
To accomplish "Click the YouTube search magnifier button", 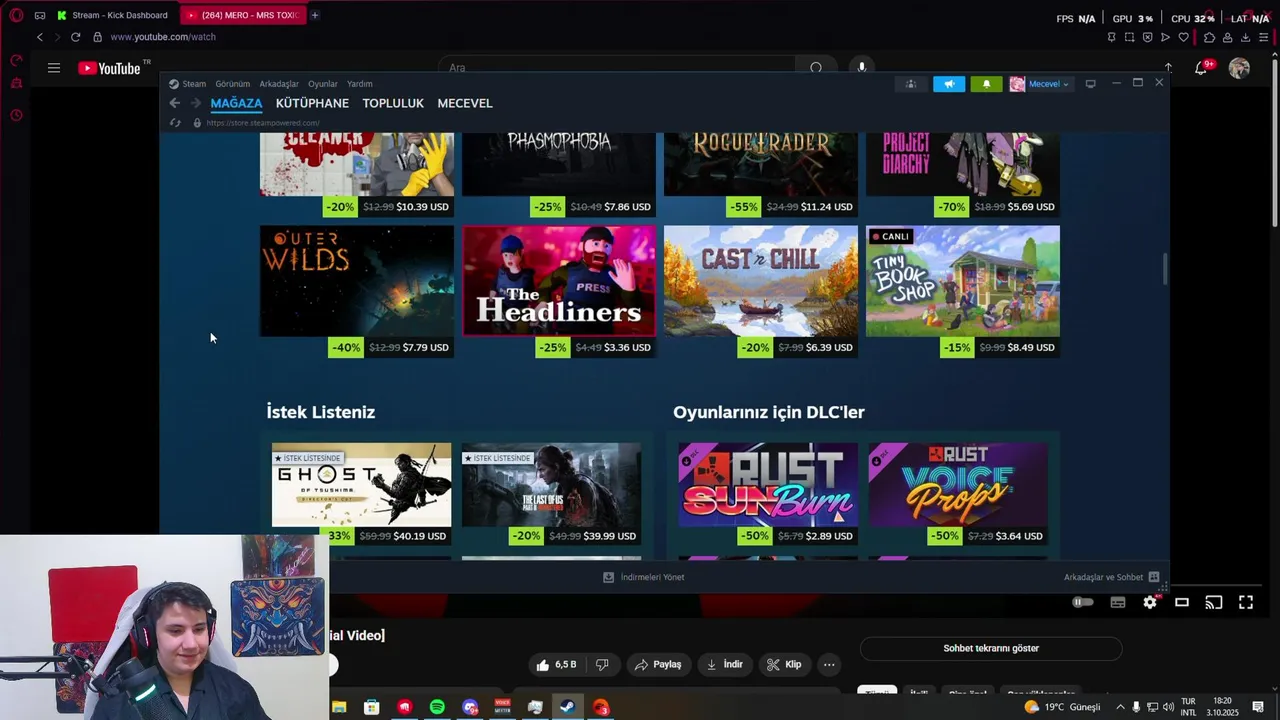I will pyautogui.click(x=816, y=68).
